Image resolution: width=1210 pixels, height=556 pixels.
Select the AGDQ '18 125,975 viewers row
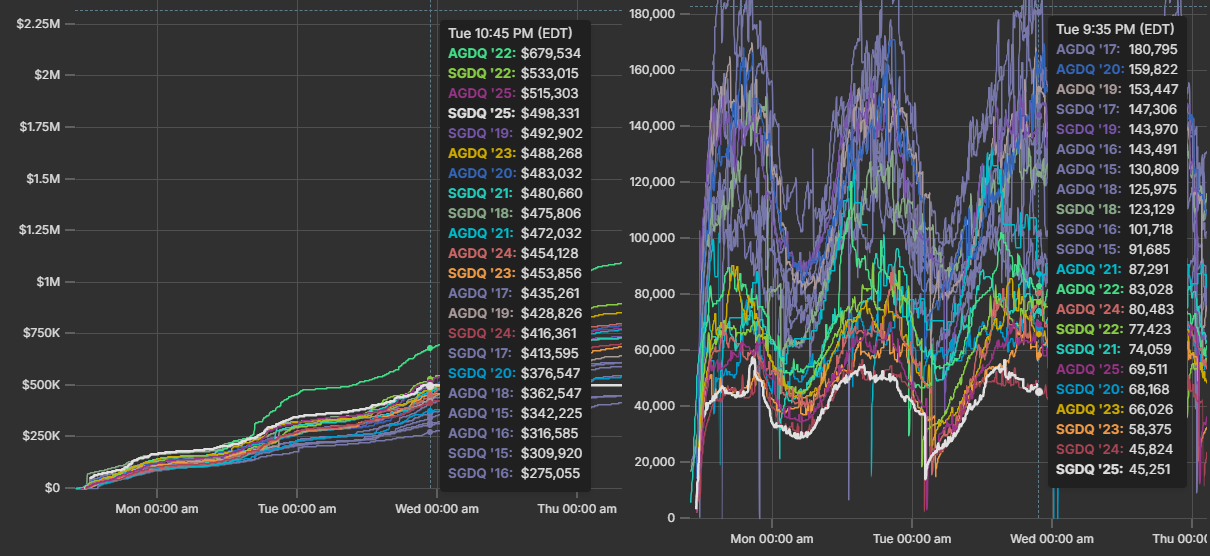tap(1117, 189)
